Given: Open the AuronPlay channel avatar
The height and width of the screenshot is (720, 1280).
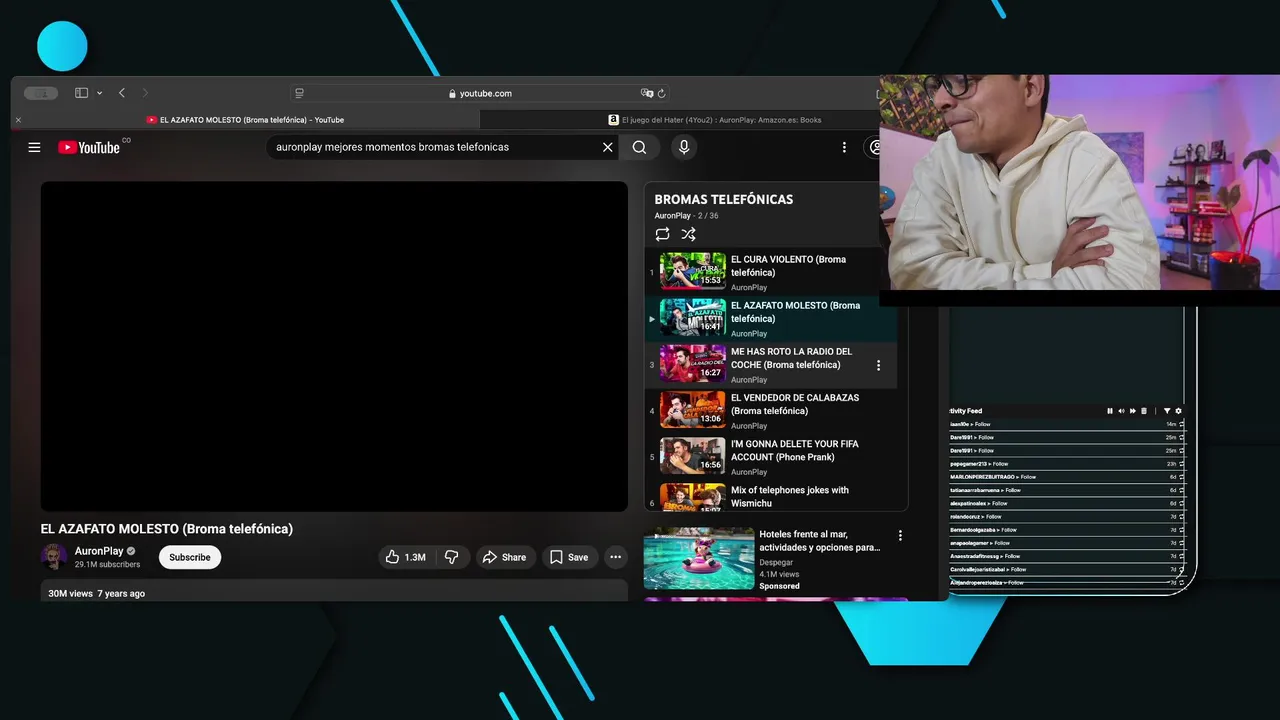Looking at the screenshot, I should point(54,557).
